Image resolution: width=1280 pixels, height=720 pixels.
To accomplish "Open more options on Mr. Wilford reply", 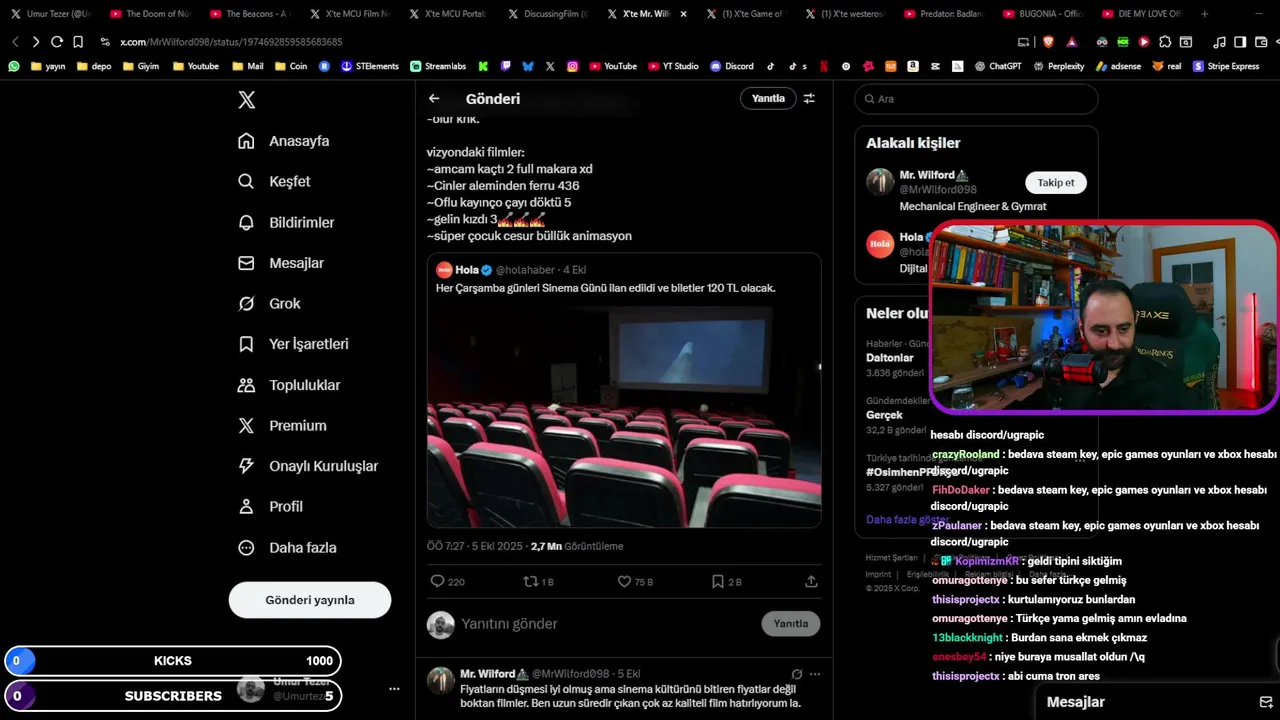I will point(815,674).
